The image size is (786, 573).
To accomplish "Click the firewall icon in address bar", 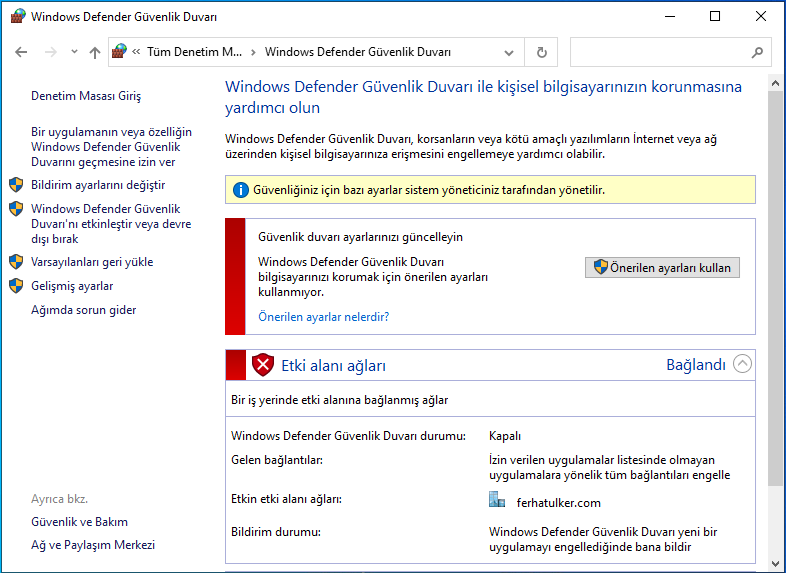I will (119, 51).
